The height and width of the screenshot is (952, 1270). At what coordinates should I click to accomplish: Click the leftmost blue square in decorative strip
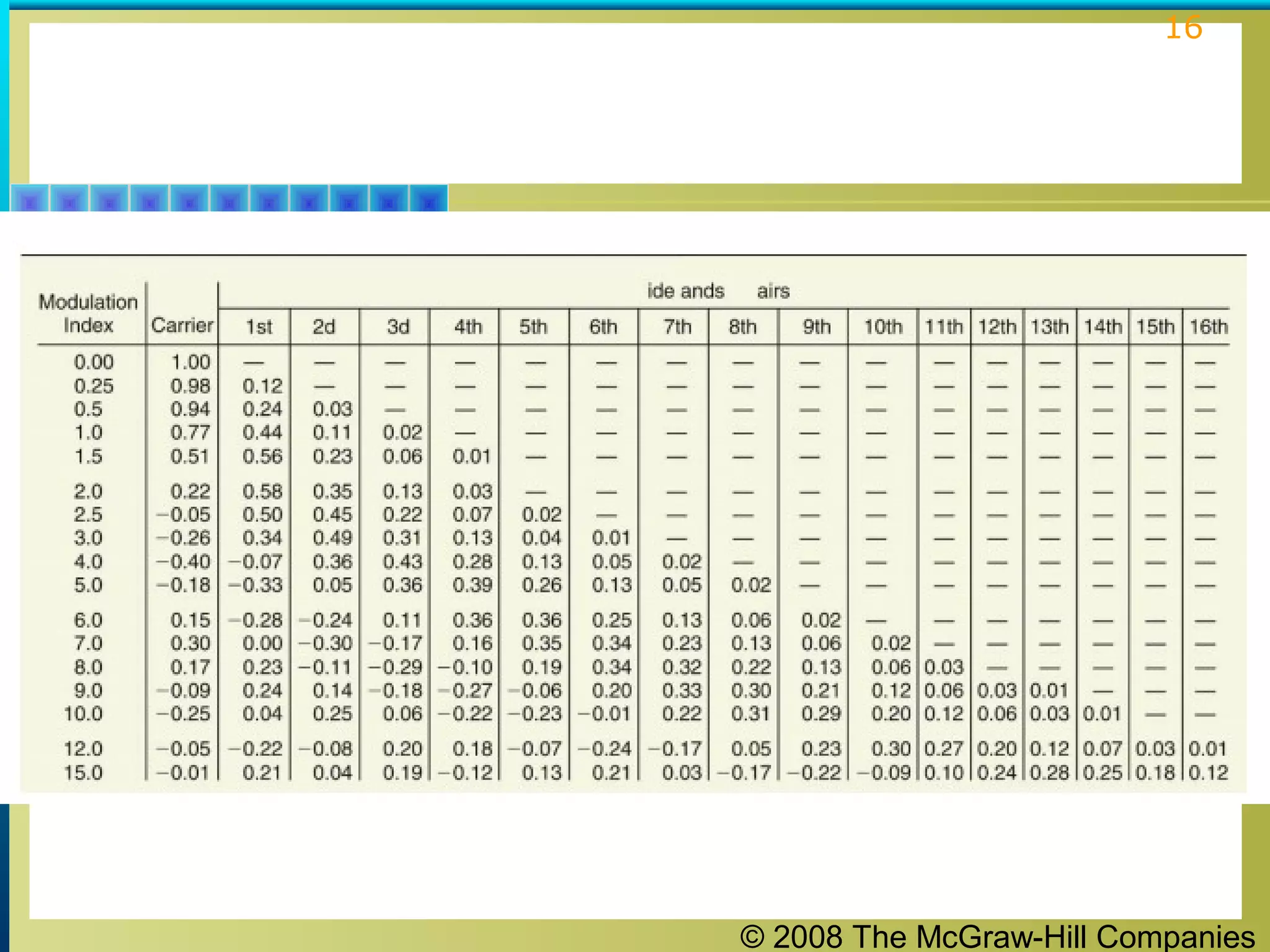pyautogui.click(x=30, y=200)
